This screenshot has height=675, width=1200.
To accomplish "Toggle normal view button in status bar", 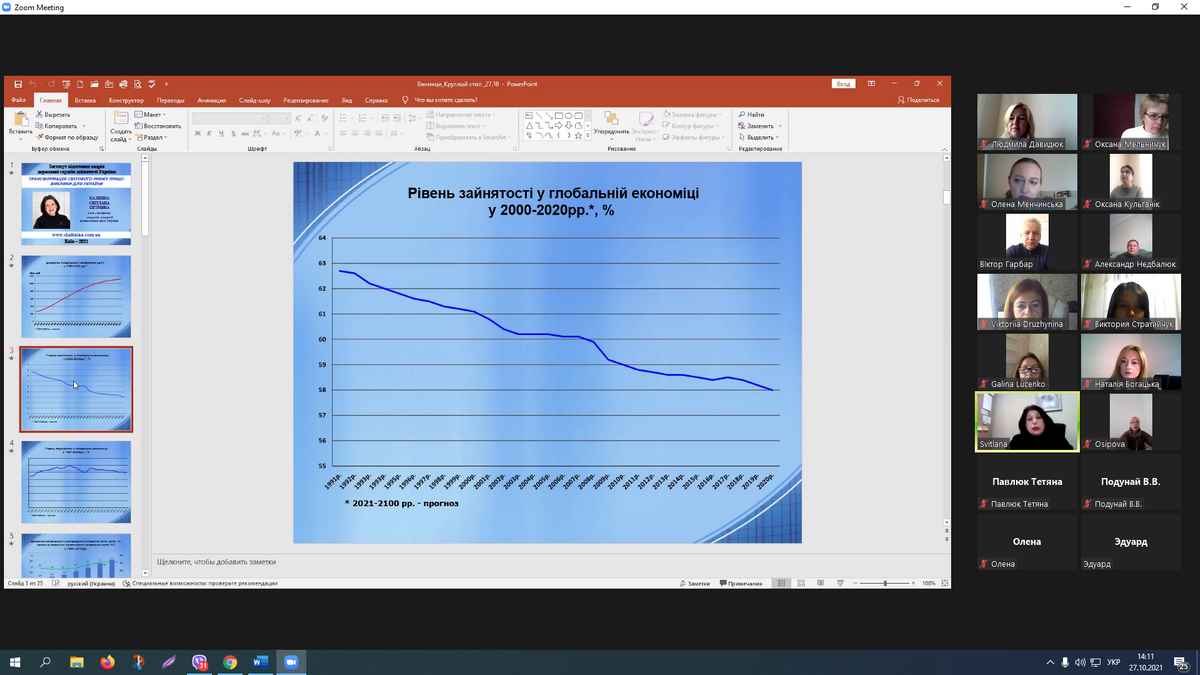I will pyautogui.click(x=781, y=583).
